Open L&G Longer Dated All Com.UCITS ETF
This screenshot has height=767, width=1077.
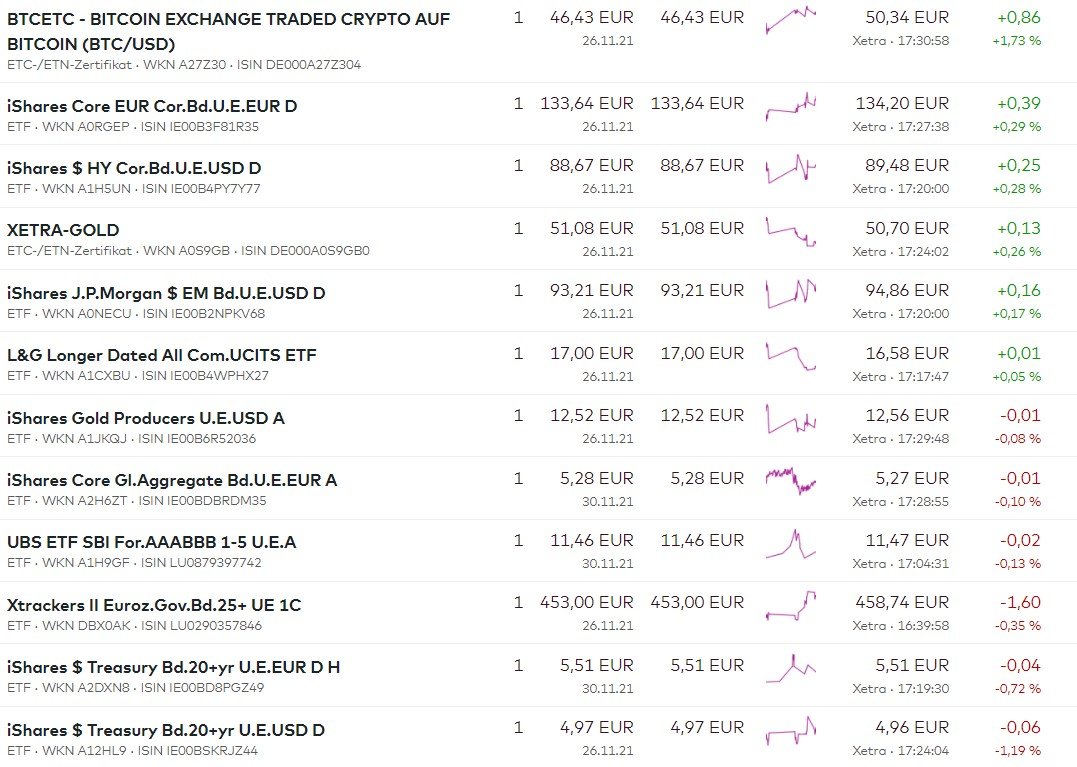[x=161, y=355]
